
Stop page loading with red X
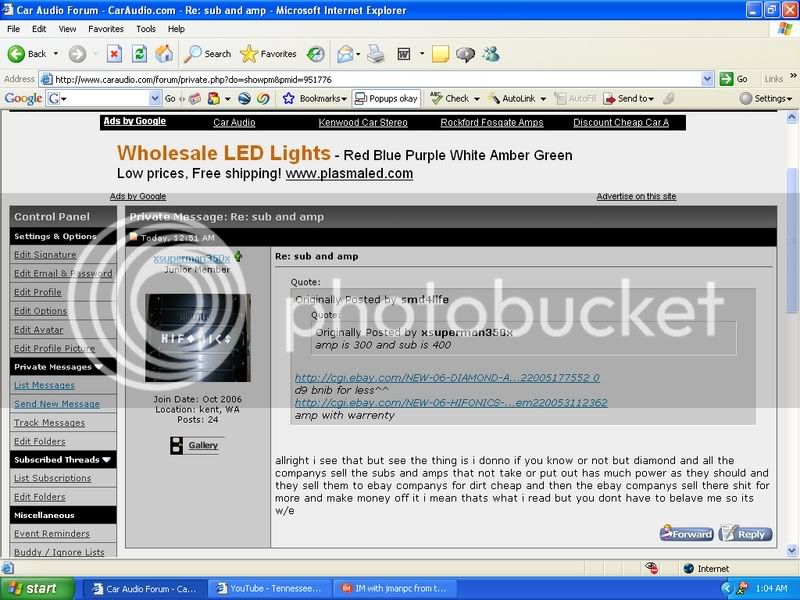click(x=114, y=54)
